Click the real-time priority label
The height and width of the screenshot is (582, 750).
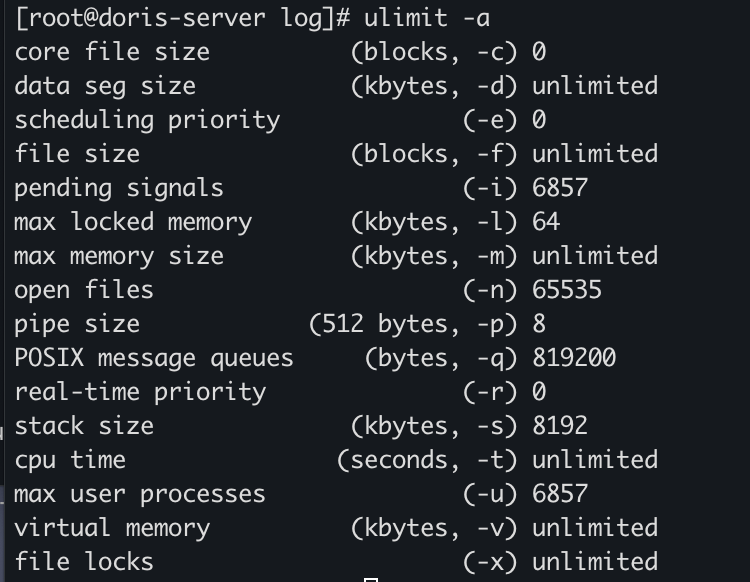pos(140,392)
